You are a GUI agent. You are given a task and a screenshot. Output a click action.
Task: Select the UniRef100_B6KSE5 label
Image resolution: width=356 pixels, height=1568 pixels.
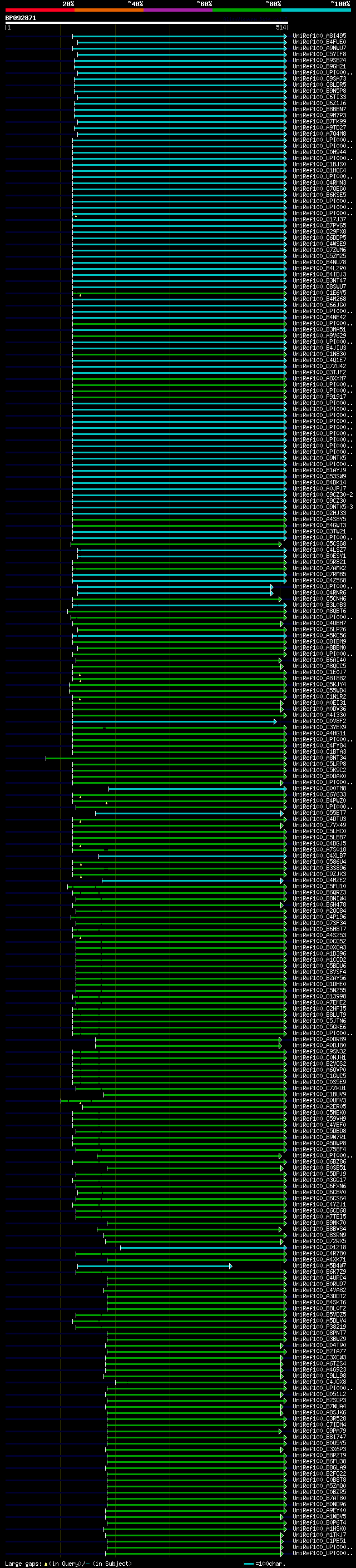(319, 195)
